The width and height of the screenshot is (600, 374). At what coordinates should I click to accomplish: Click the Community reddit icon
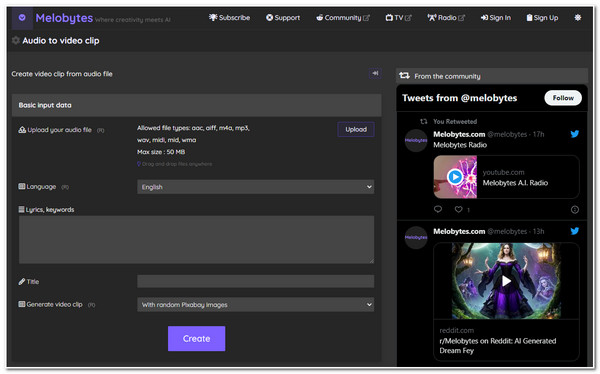[320, 18]
